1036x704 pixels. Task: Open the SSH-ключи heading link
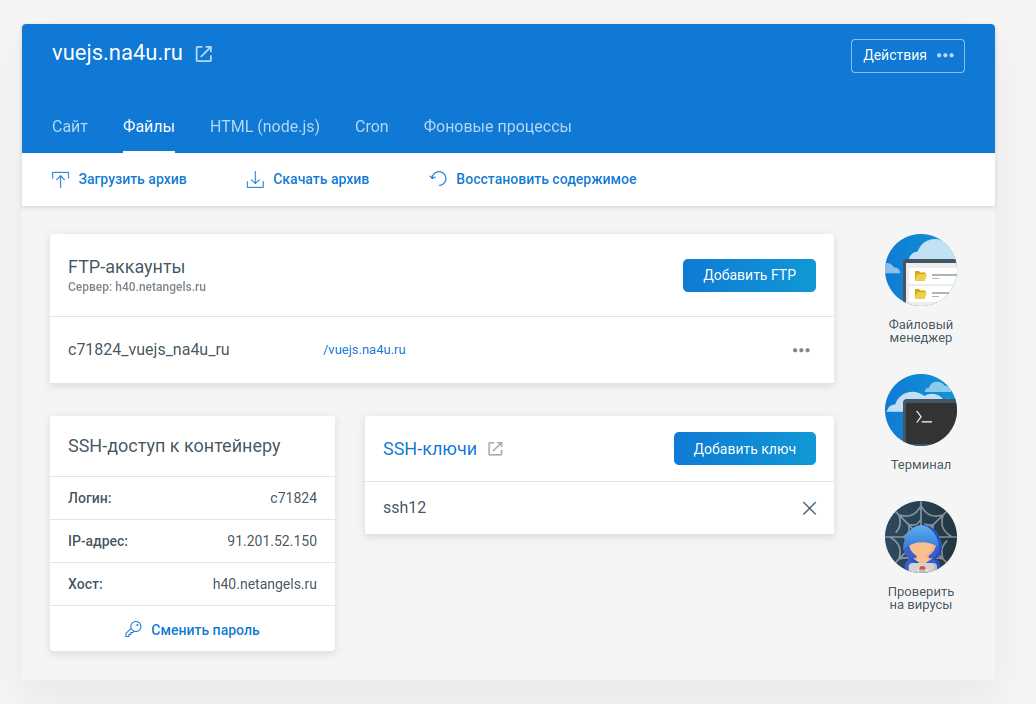click(430, 449)
